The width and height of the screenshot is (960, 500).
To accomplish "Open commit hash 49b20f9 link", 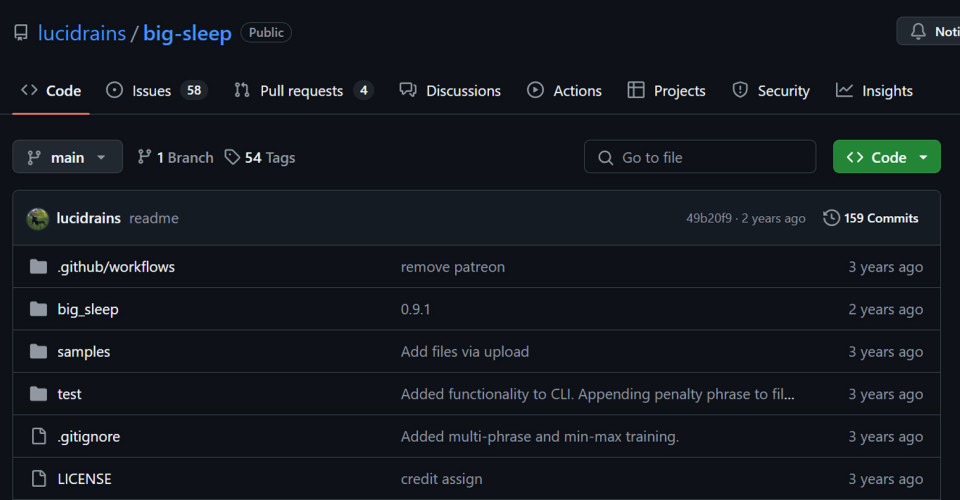I will point(708,218).
